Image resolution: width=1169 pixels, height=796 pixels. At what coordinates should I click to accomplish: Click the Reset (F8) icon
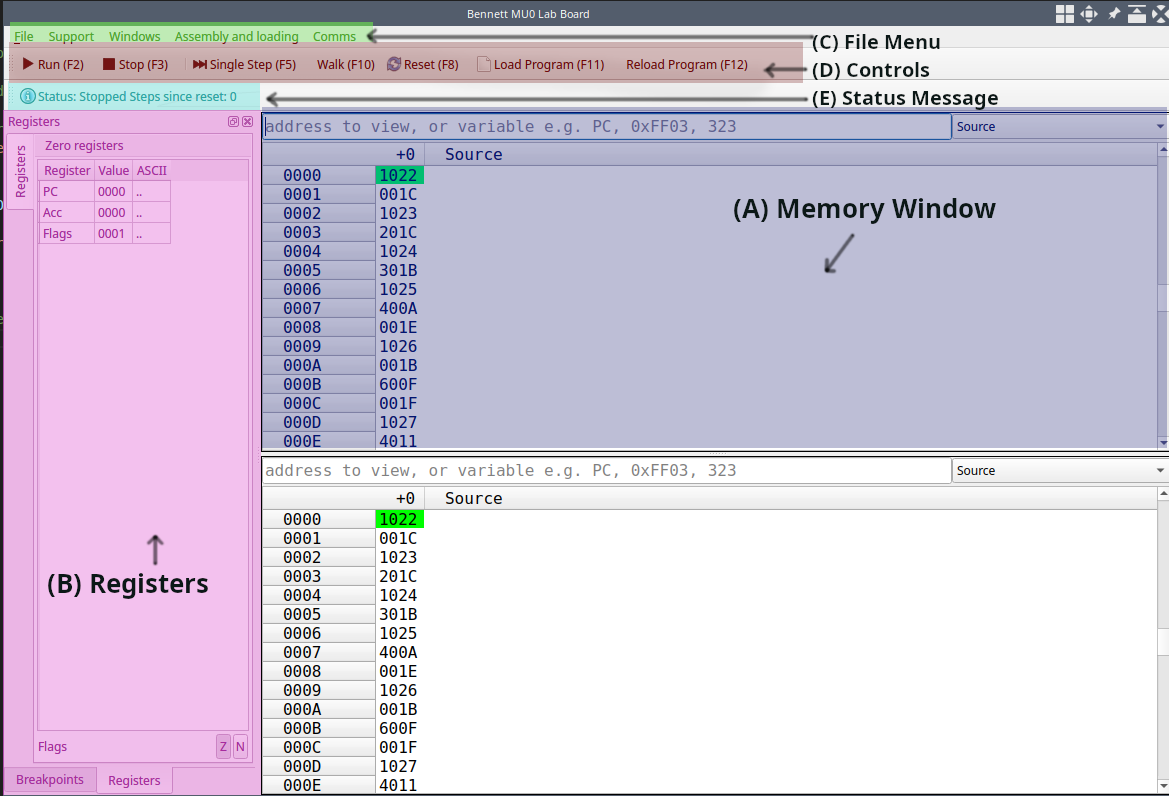393,65
